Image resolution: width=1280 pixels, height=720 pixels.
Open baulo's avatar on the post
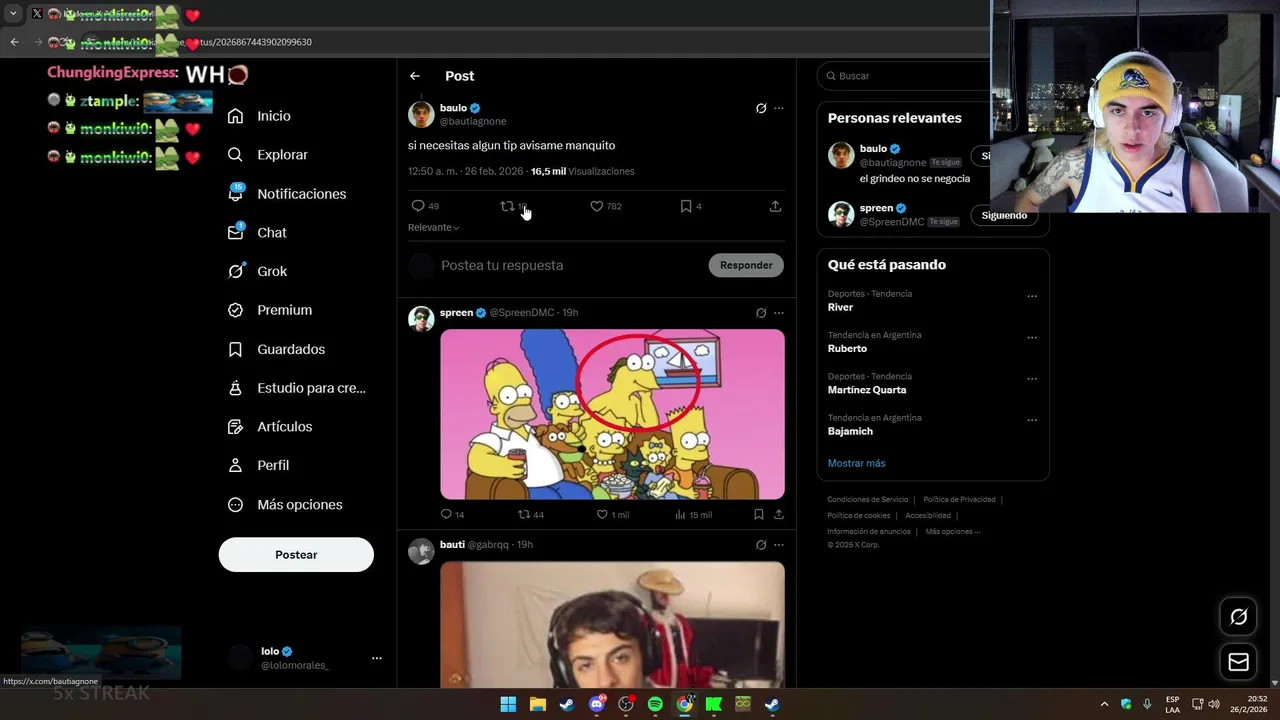[x=421, y=114]
